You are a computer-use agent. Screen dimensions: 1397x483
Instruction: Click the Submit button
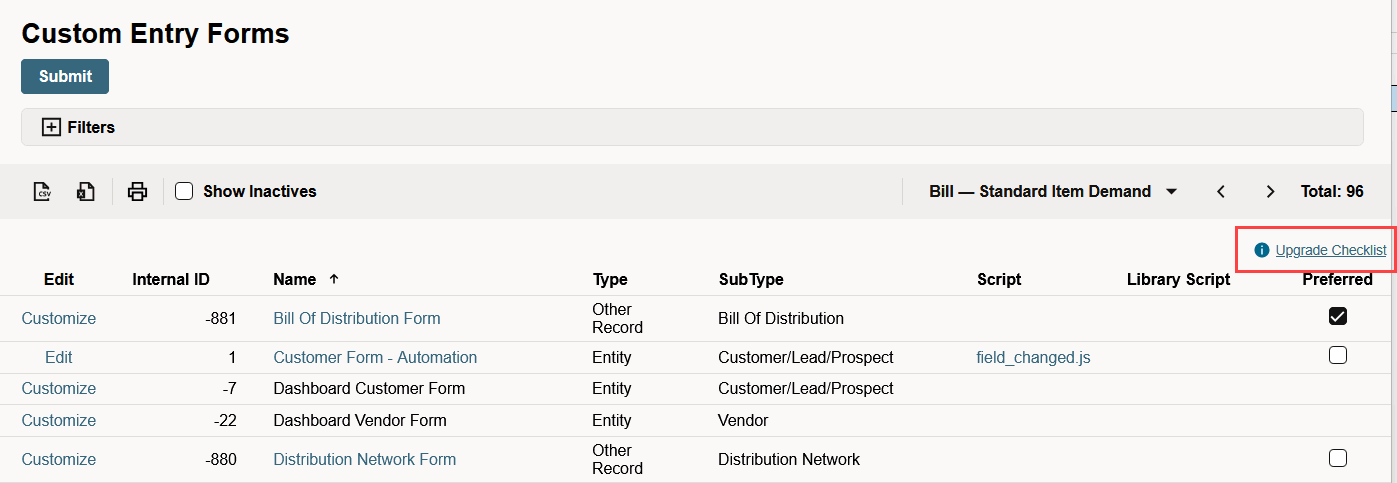click(x=65, y=76)
